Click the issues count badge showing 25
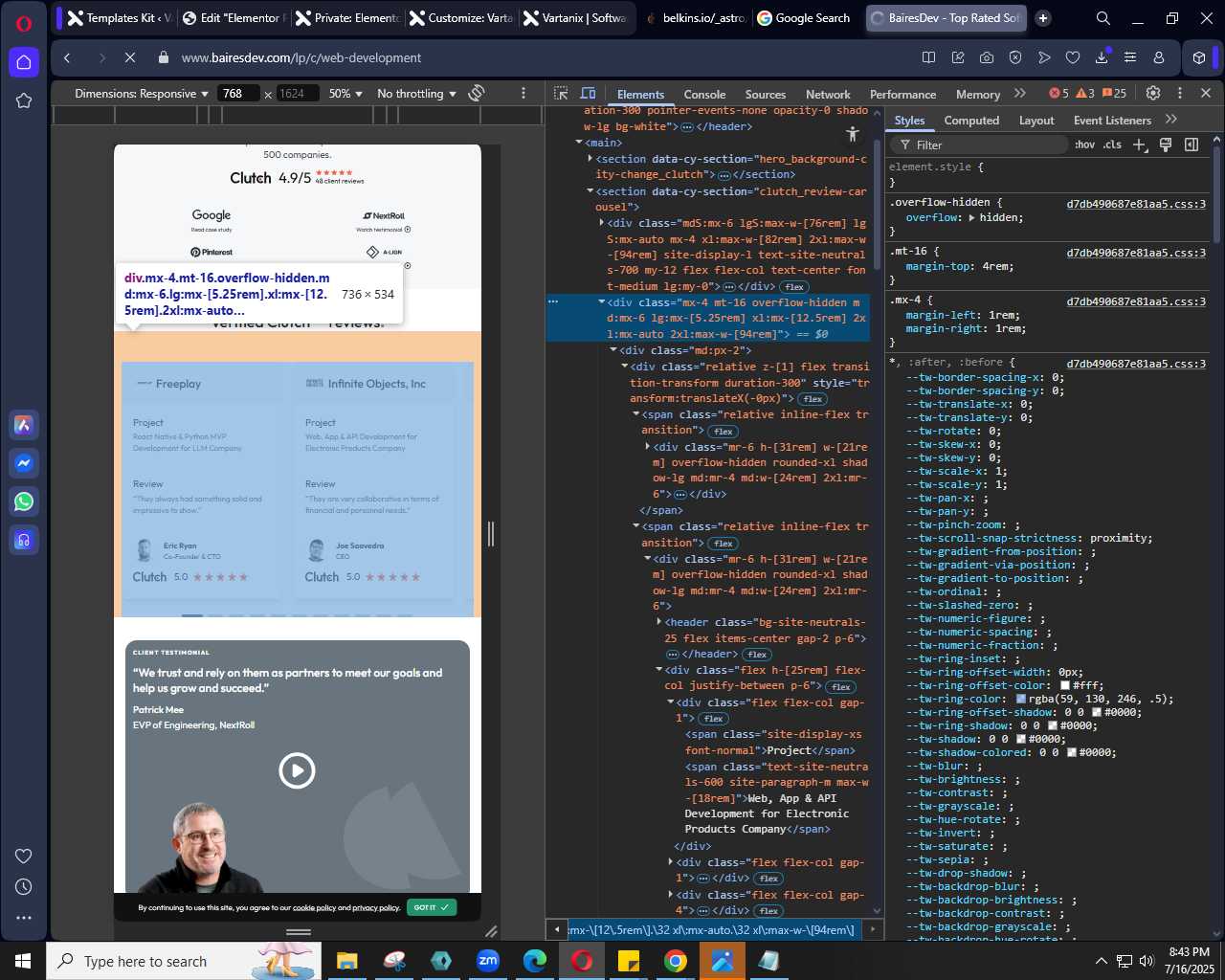Image resolution: width=1225 pixels, height=980 pixels. click(1115, 94)
